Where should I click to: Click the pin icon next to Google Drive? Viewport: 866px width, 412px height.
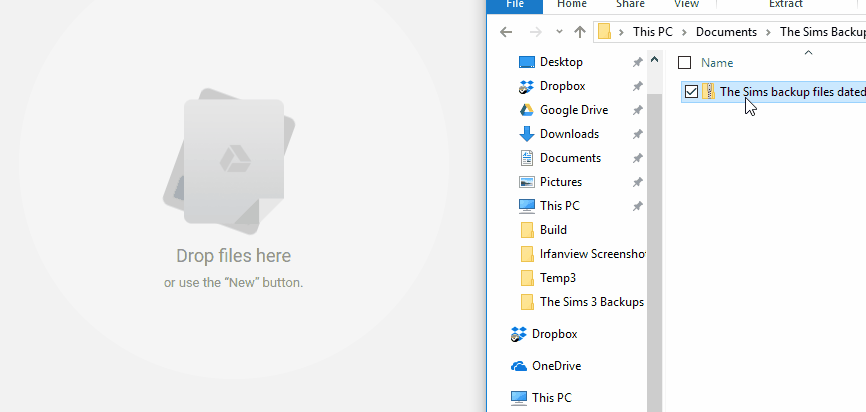pyautogui.click(x=637, y=110)
